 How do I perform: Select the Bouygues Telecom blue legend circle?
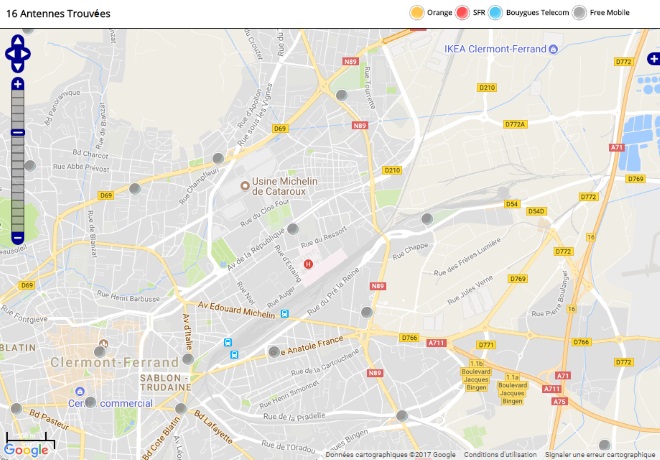[x=495, y=13]
